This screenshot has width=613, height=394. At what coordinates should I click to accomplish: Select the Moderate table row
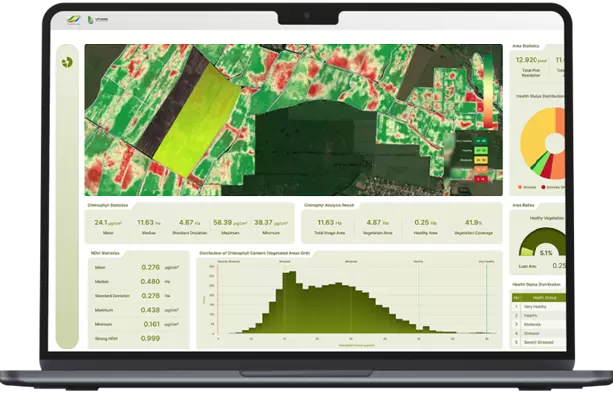point(538,324)
